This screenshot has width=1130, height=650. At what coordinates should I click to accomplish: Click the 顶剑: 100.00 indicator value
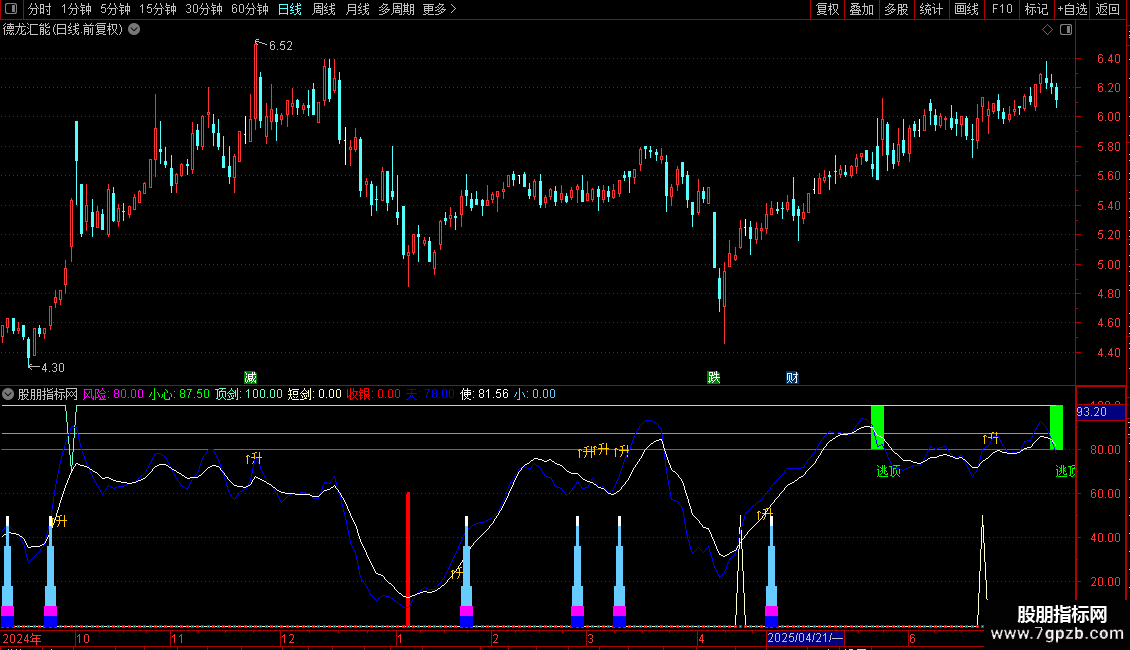(249, 394)
